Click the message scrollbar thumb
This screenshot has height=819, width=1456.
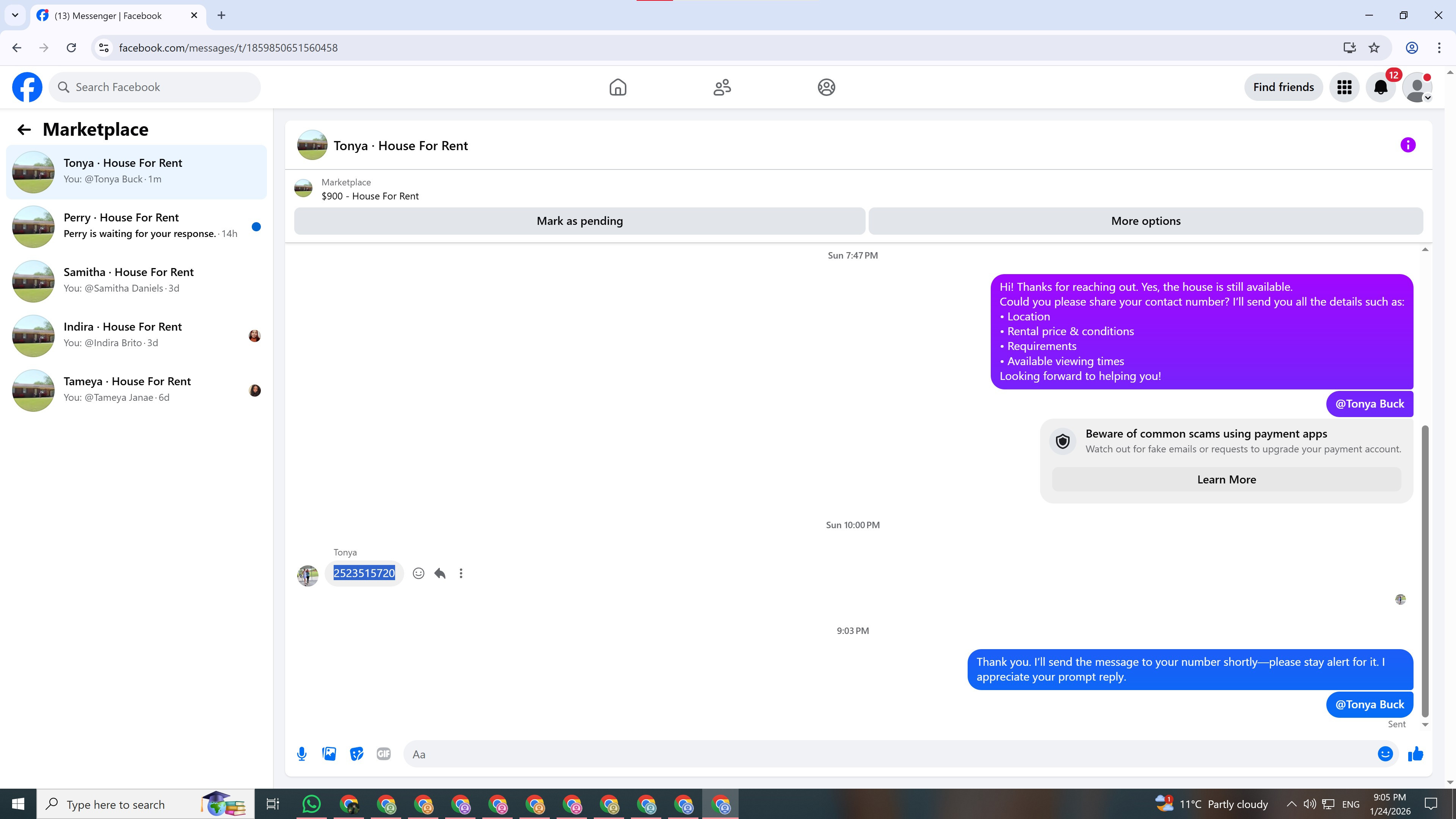[1425, 571]
